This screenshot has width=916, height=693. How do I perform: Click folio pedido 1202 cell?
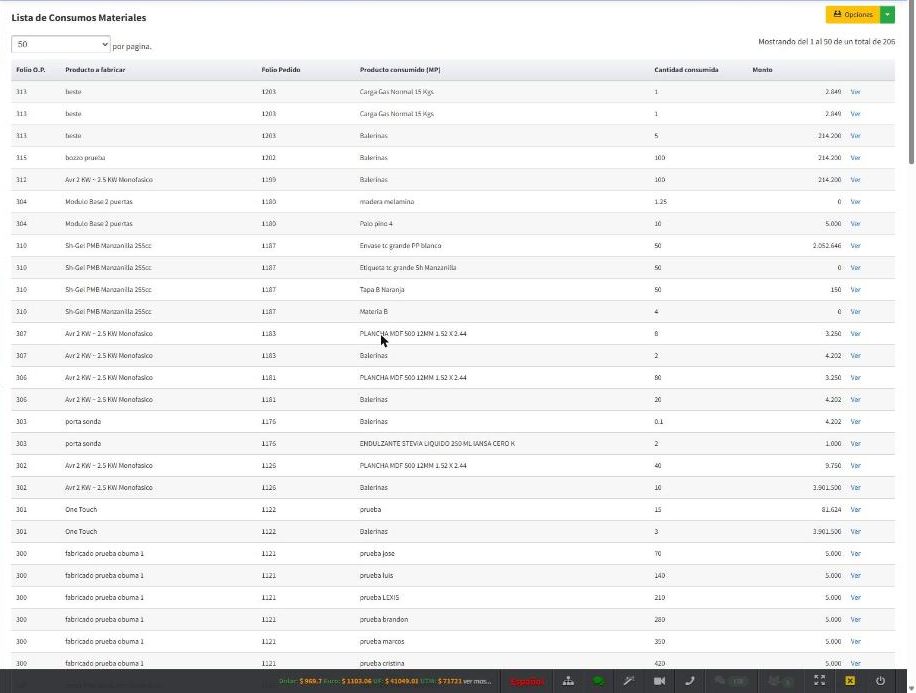pyautogui.click(x=269, y=158)
